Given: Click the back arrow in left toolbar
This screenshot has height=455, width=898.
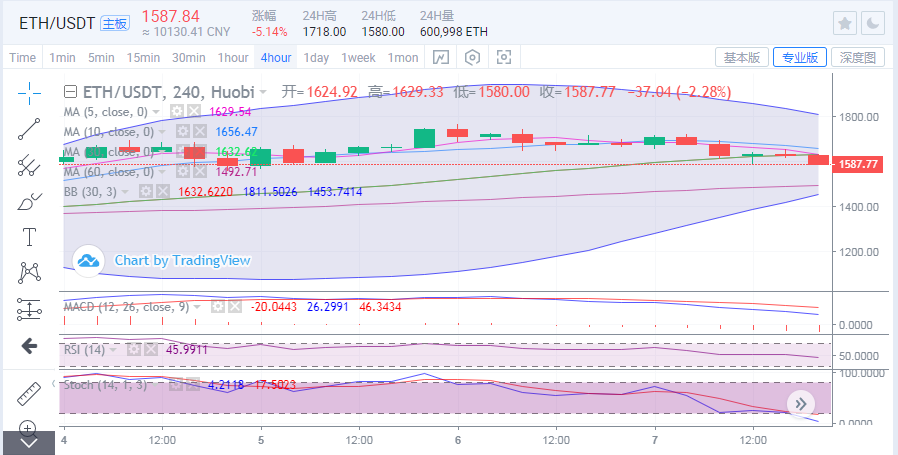Looking at the screenshot, I should 29,346.
